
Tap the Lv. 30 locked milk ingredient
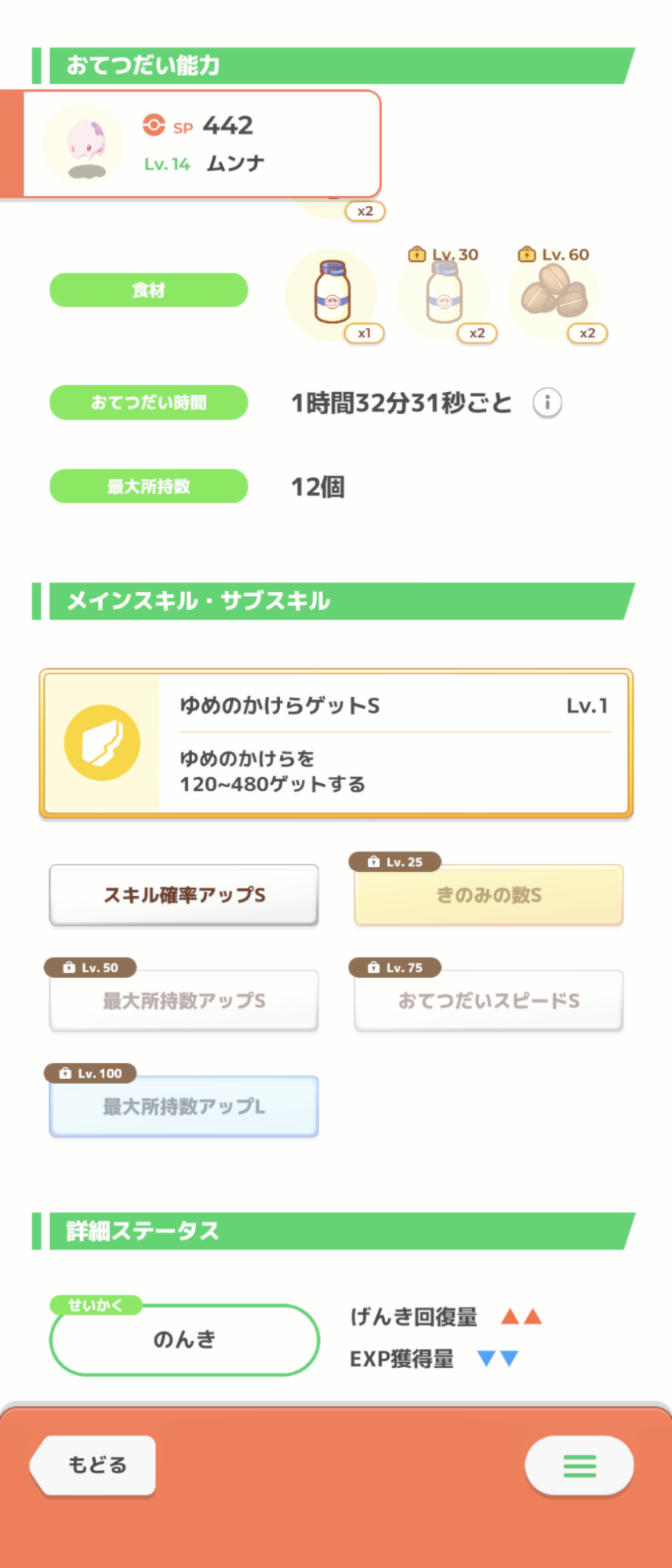click(x=444, y=294)
